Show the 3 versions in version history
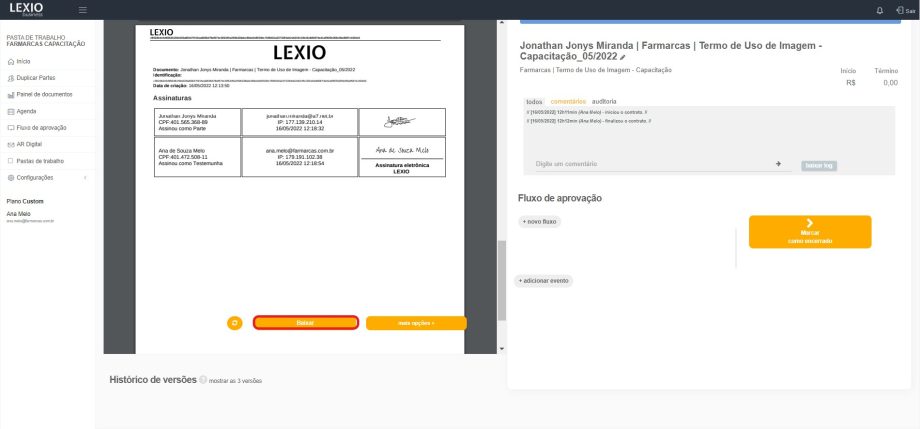The height and width of the screenshot is (429, 920). pos(236,381)
